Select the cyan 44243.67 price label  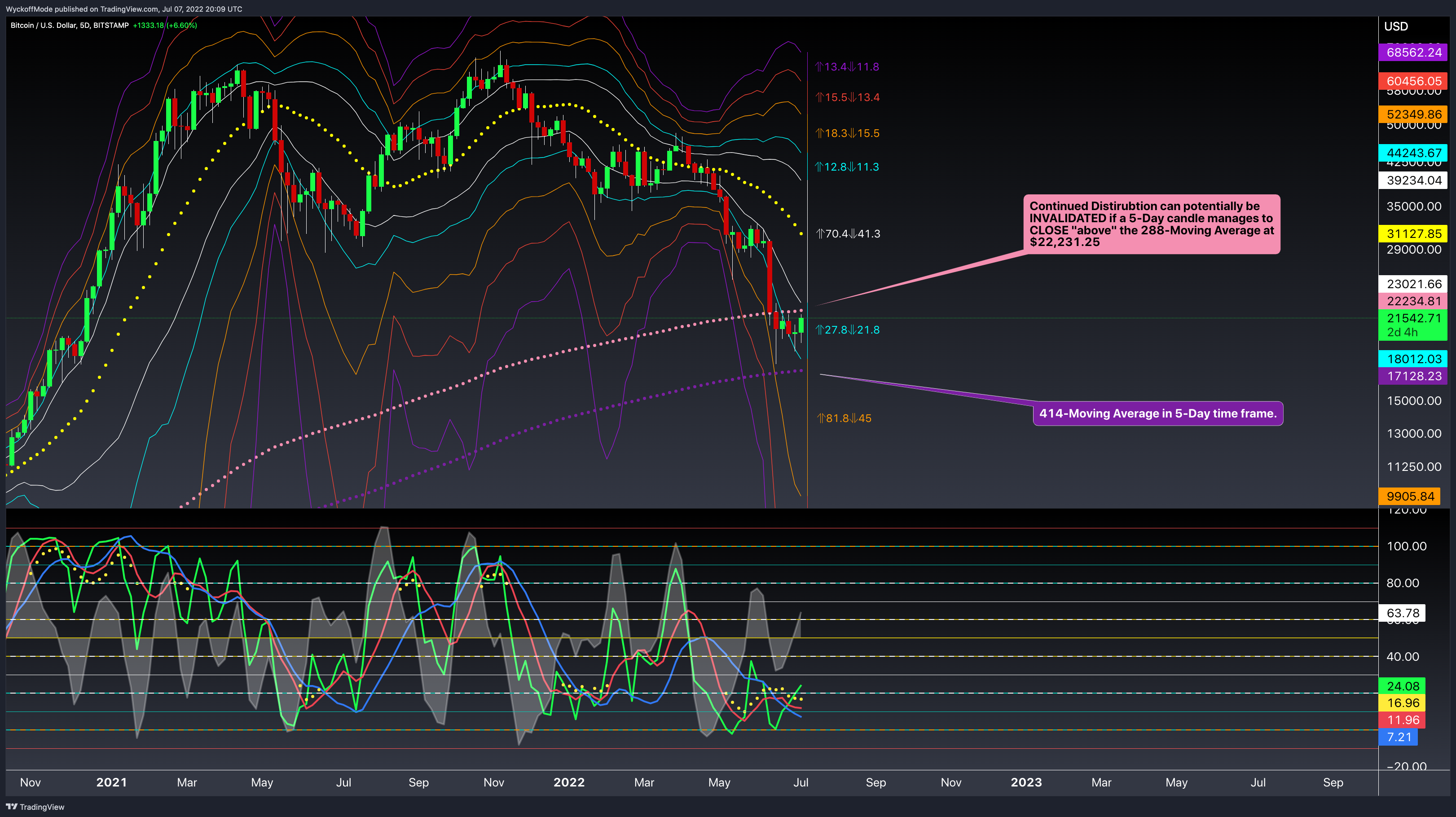(1414, 153)
